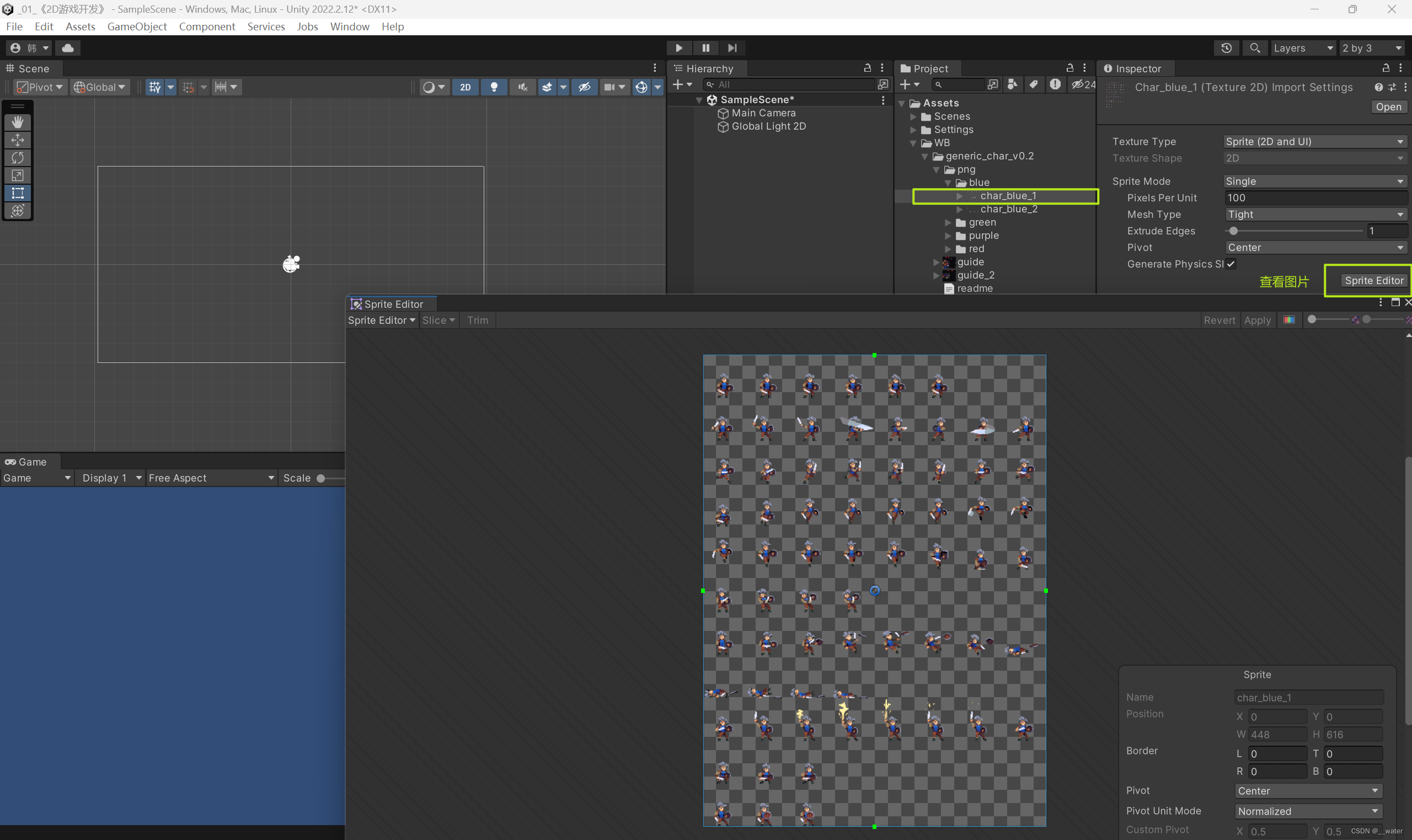Open the Texture Type dropdown

pyautogui.click(x=1313, y=141)
